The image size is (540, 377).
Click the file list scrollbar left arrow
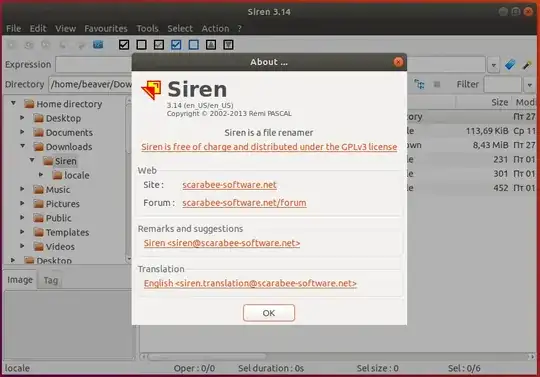(144, 357)
